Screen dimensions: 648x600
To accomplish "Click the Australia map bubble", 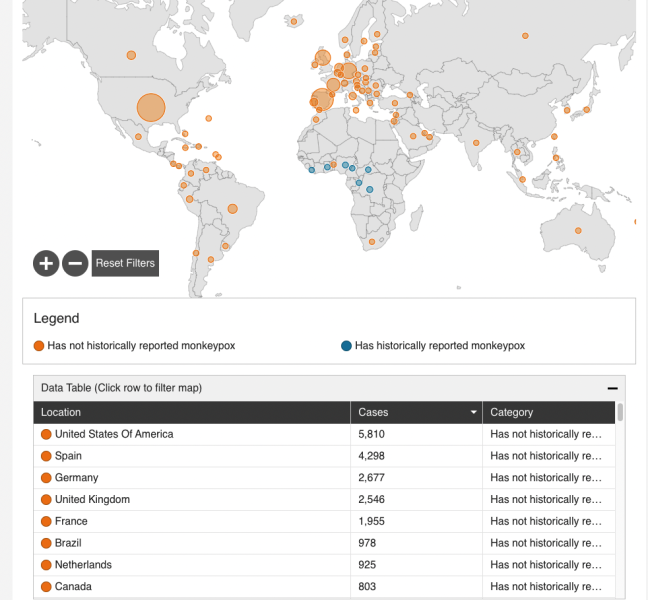I will click(578, 231).
